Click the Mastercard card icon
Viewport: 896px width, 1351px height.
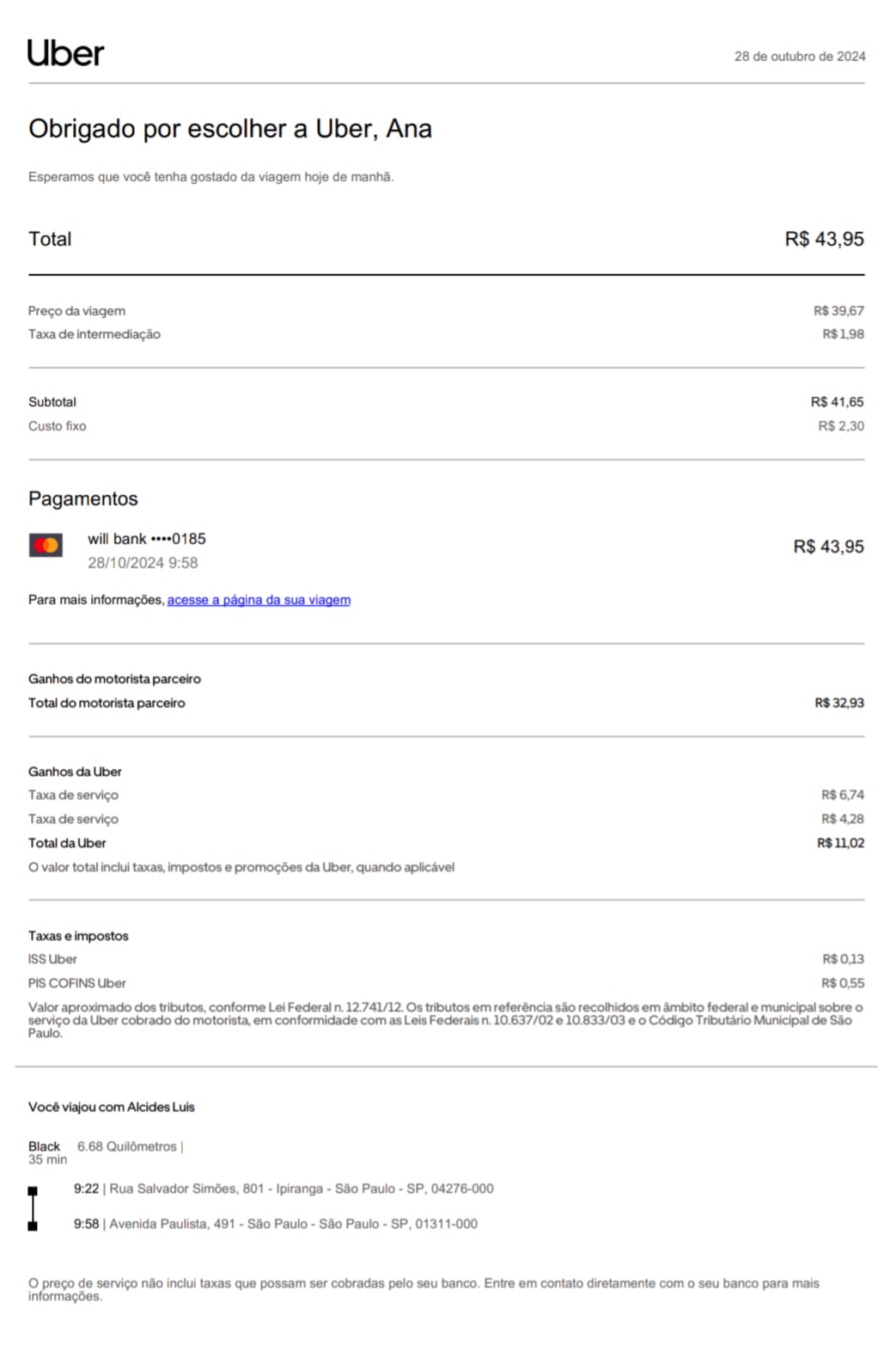pyautogui.click(x=46, y=546)
